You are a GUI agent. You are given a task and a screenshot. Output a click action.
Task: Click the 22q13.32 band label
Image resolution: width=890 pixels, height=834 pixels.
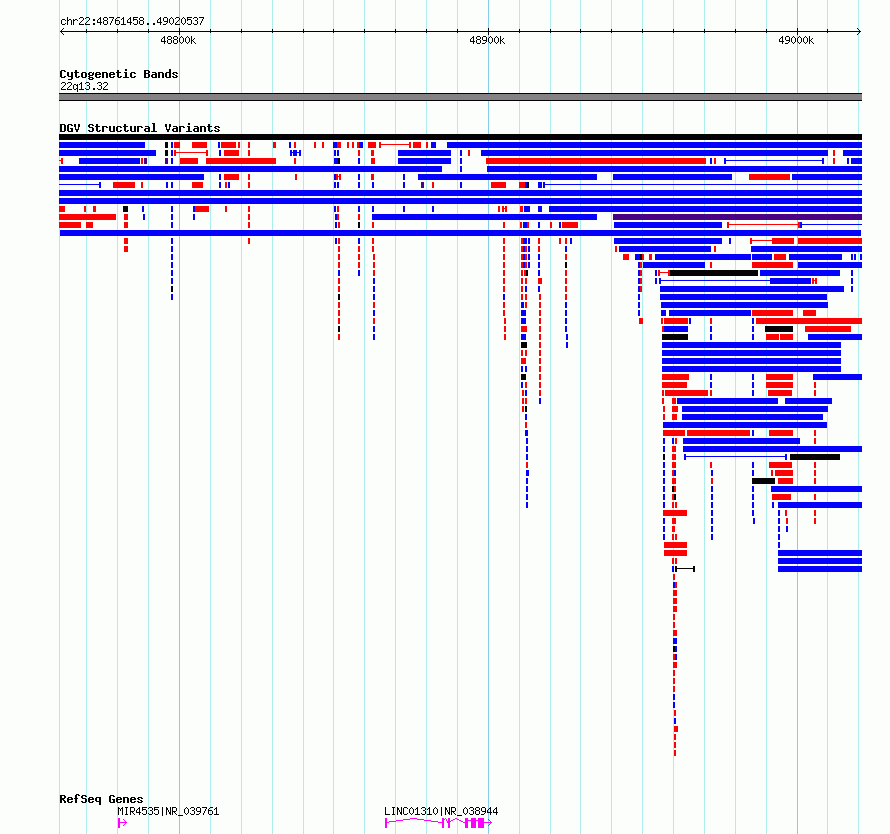84,86
